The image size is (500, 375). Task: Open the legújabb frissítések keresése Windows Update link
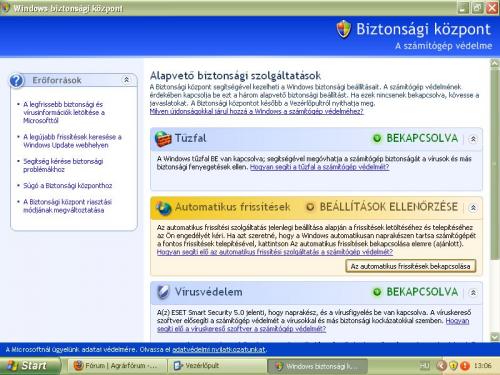[x=72, y=141]
